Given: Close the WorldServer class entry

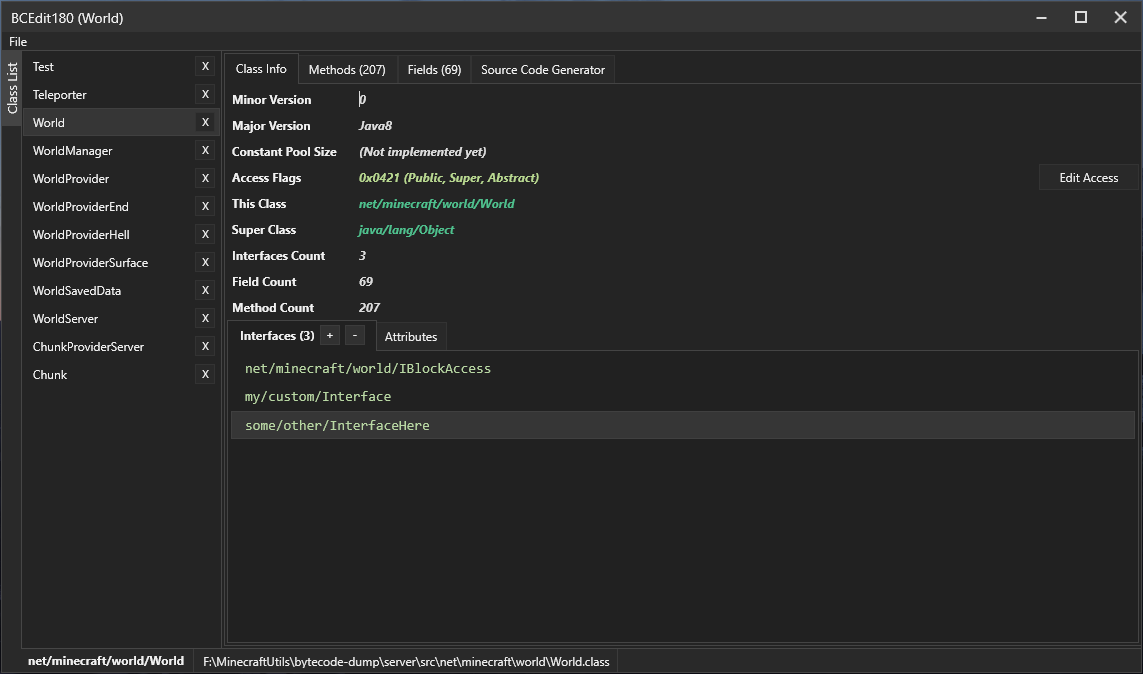Looking at the screenshot, I should pos(205,318).
